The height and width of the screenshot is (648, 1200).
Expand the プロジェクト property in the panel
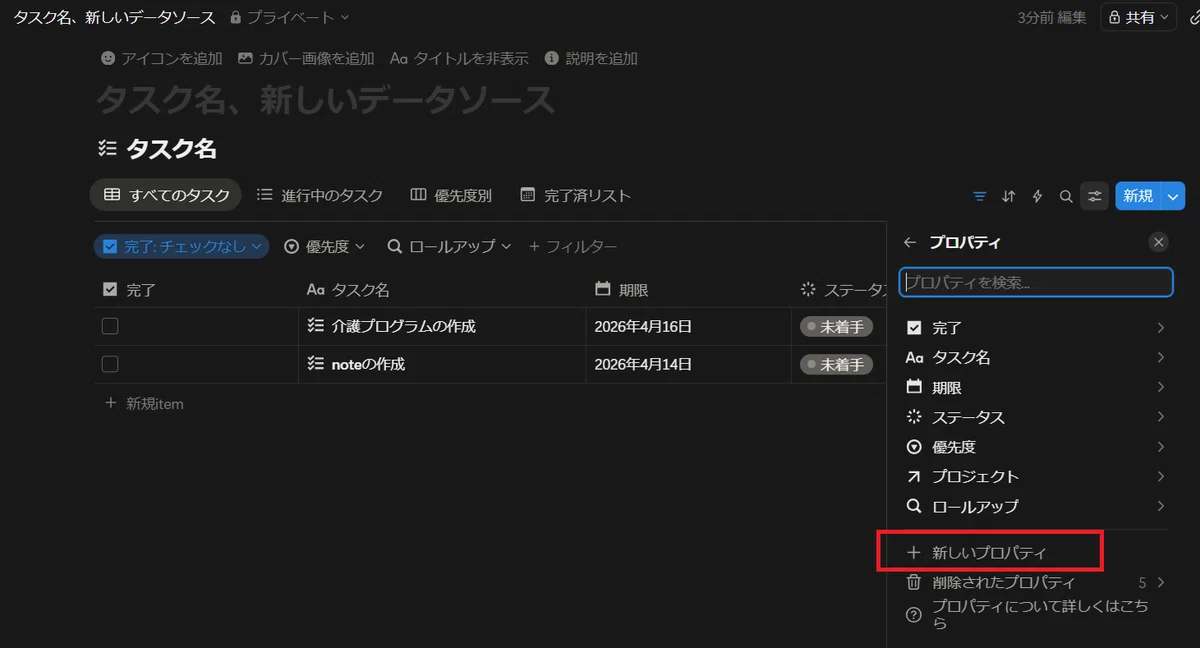tap(1035, 476)
